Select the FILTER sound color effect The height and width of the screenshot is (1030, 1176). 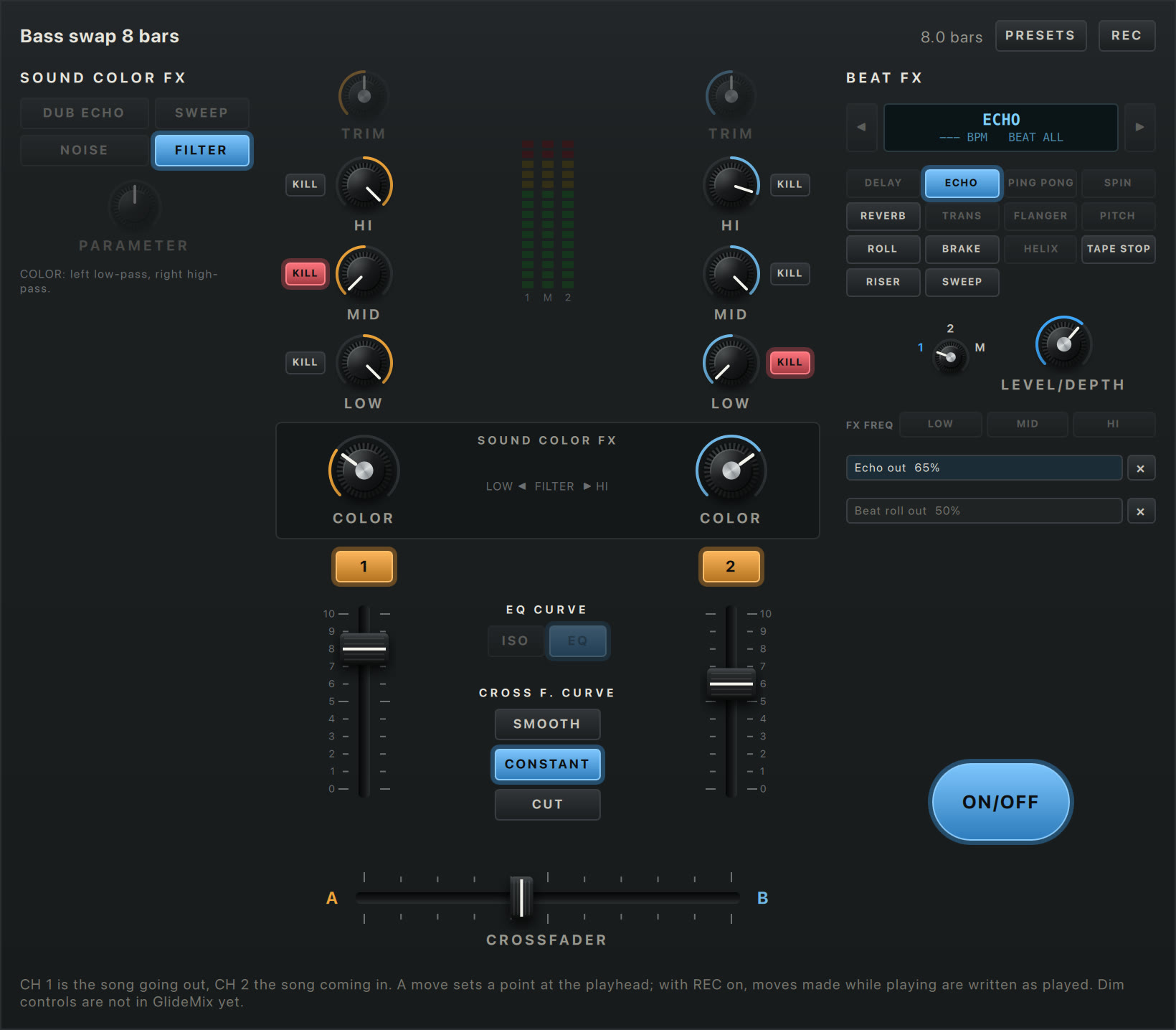click(201, 151)
